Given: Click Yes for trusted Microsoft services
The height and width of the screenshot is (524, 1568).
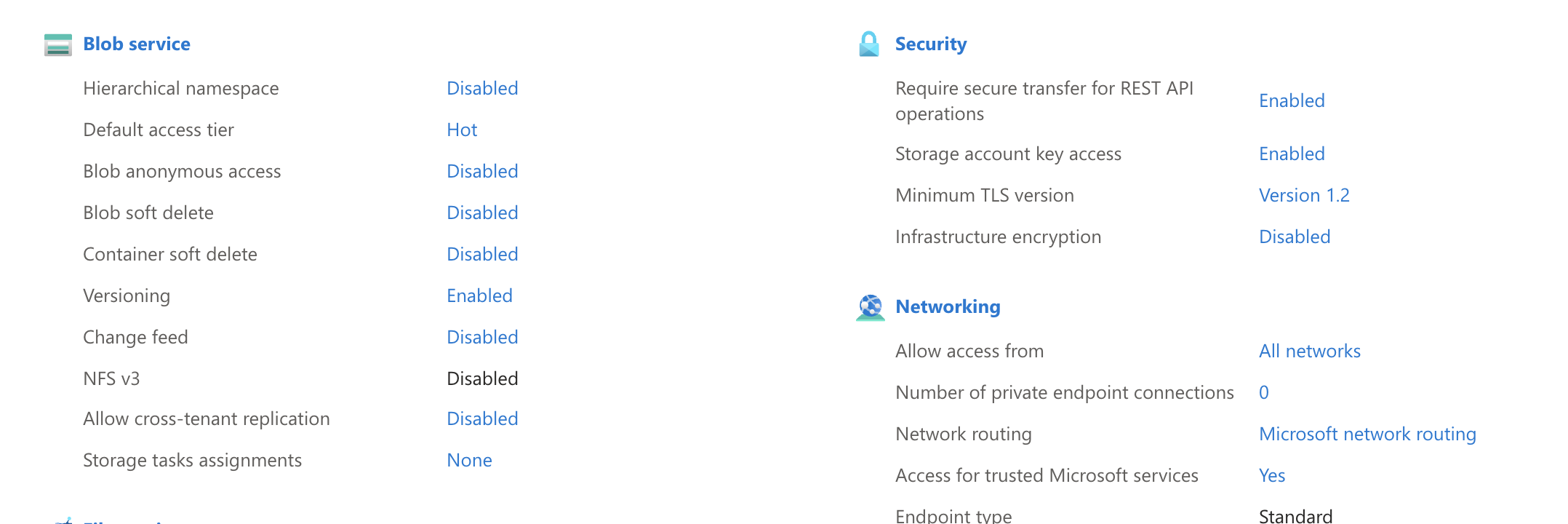Looking at the screenshot, I should tap(1272, 475).
